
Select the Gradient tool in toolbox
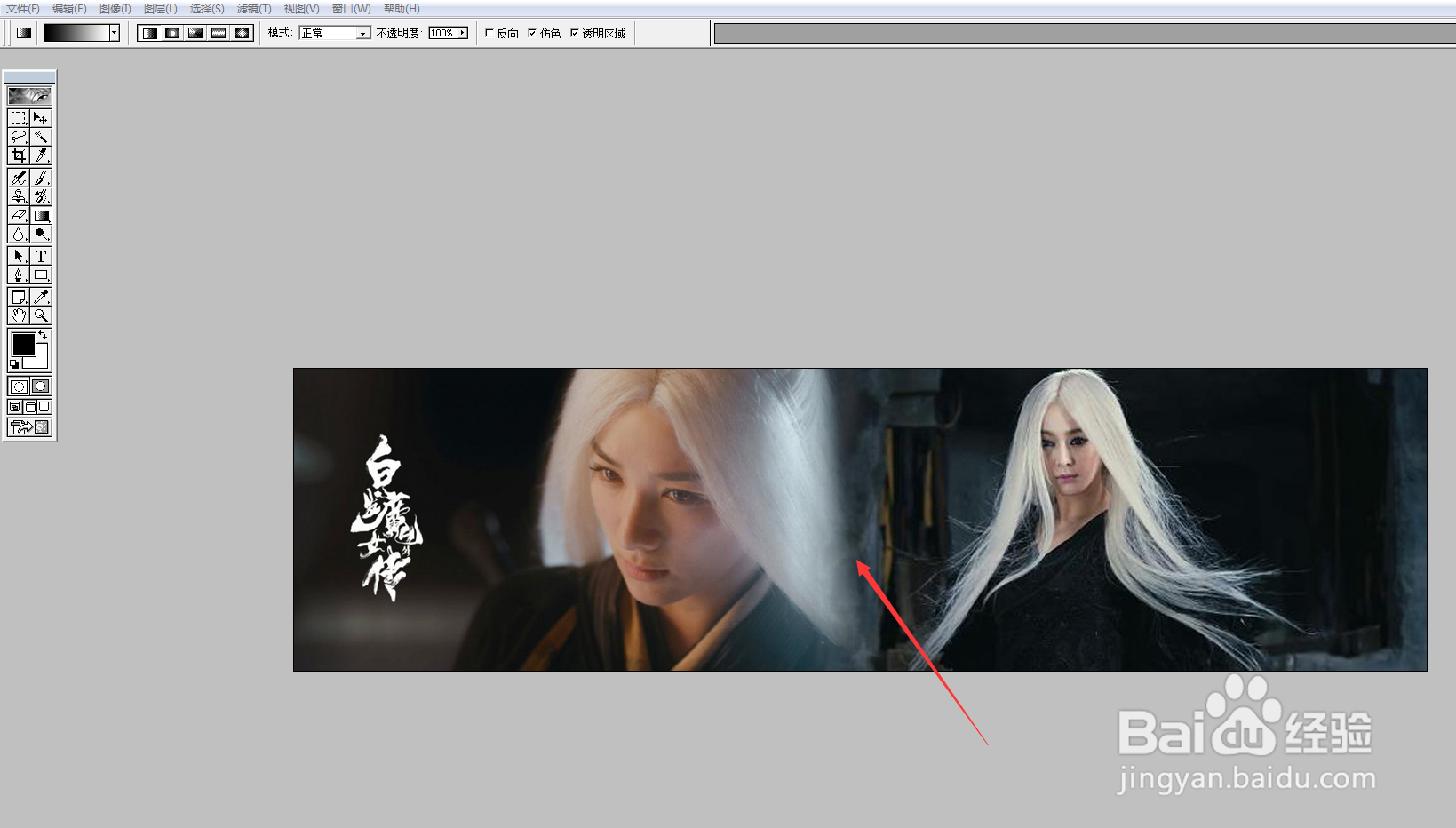41,215
